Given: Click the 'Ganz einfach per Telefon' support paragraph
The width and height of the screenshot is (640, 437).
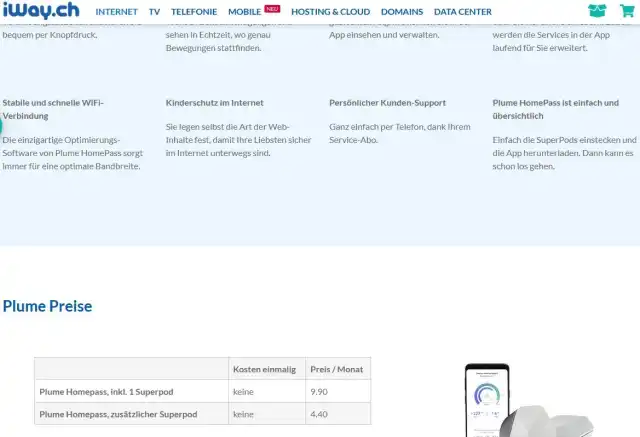Looking at the screenshot, I should (x=400, y=133).
